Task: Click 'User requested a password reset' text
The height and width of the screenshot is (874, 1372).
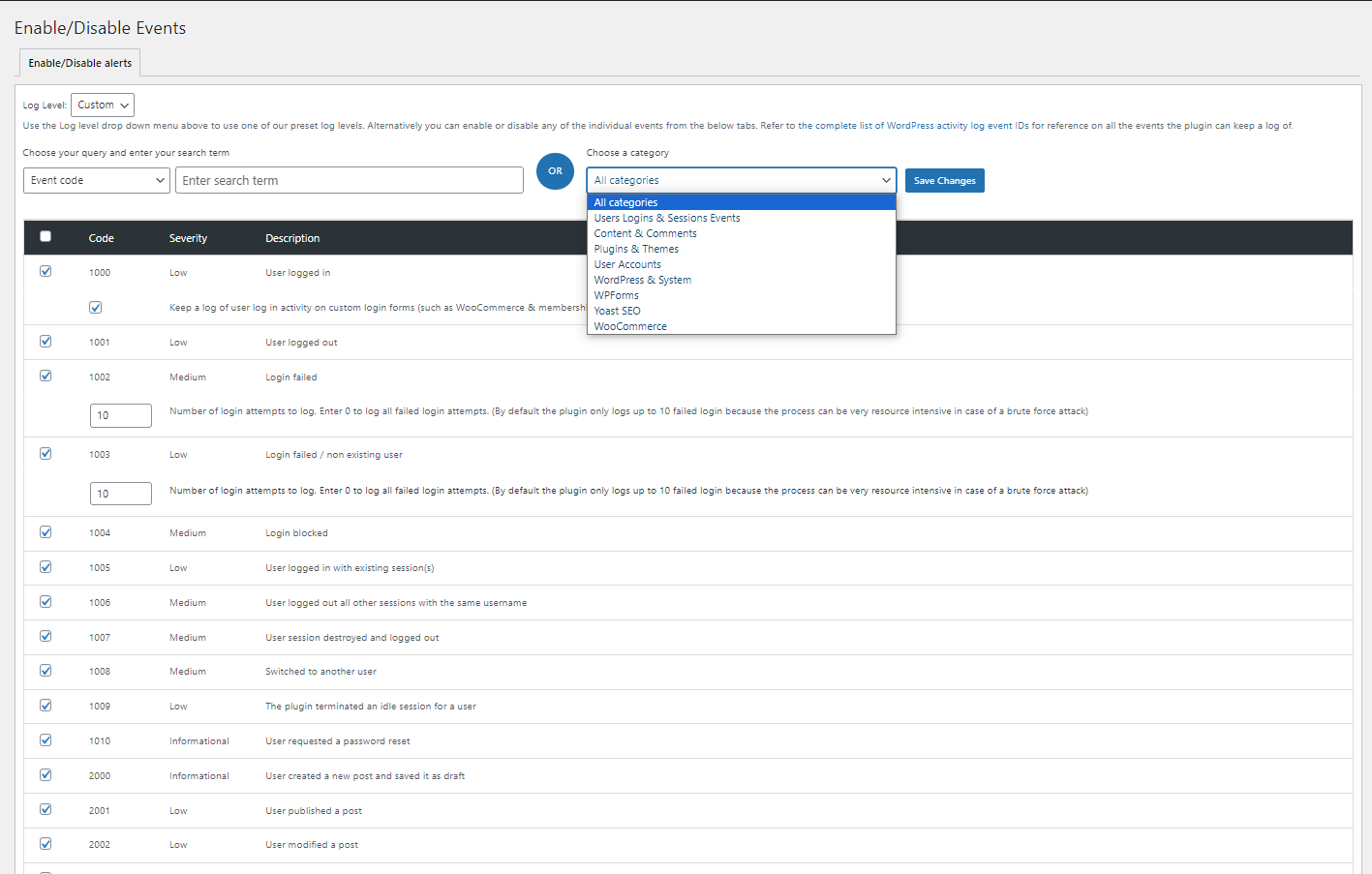Action: [x=338, y=741]
